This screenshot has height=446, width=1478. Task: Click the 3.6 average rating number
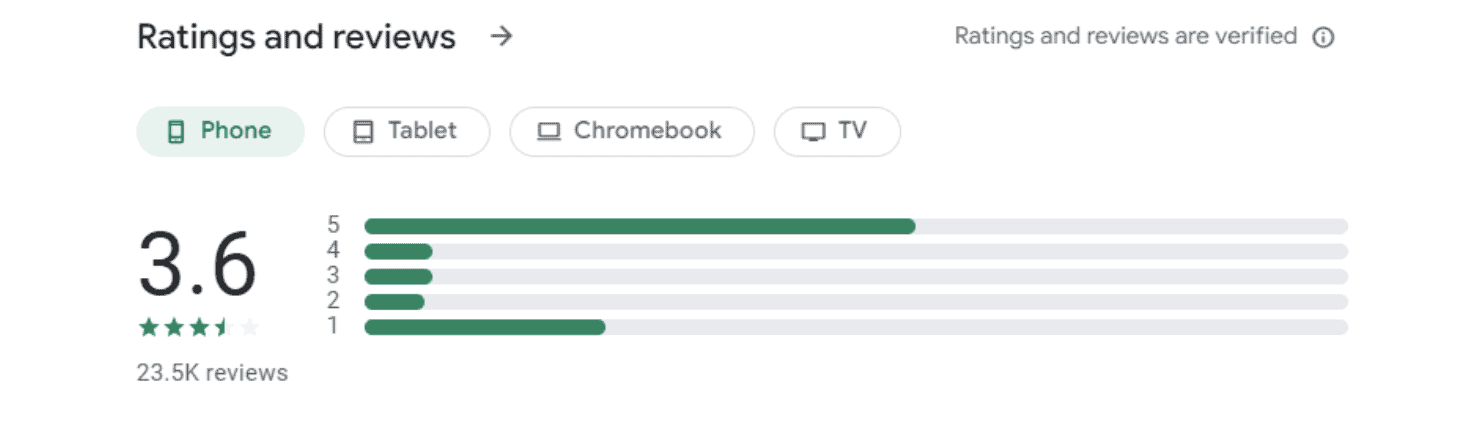[x=198, y=265]
